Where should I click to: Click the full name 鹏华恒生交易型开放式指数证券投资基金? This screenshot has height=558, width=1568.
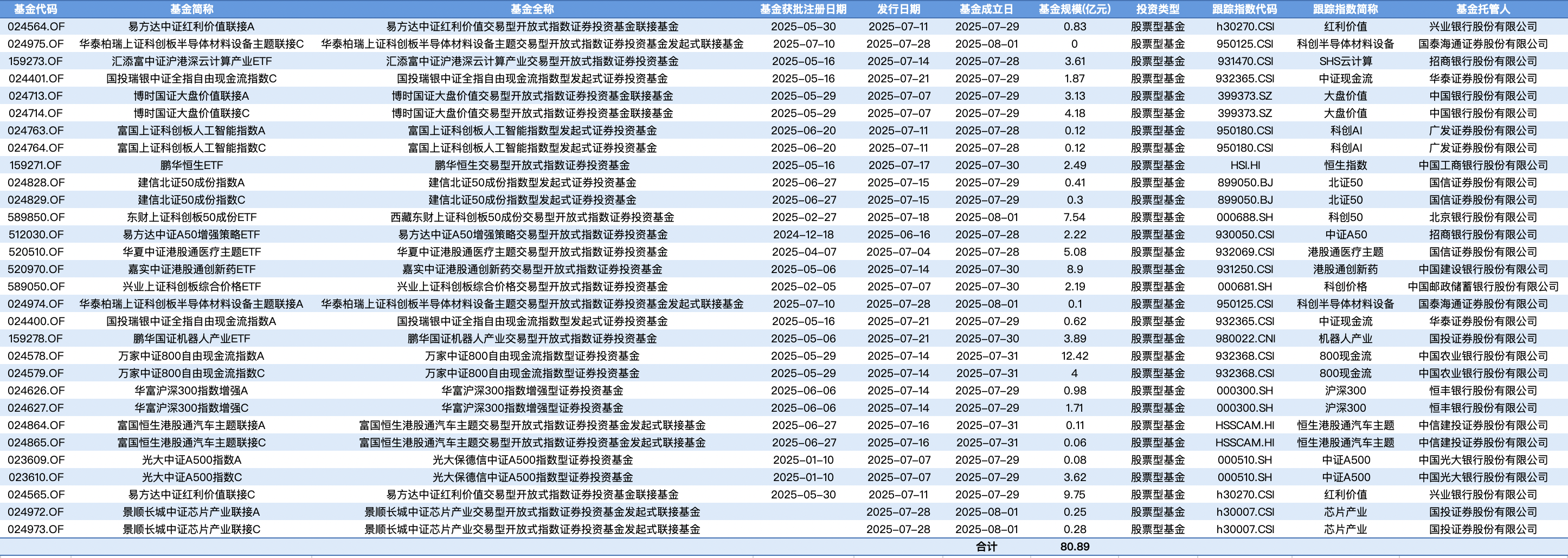pyautogui.click(x=532, y=166)
